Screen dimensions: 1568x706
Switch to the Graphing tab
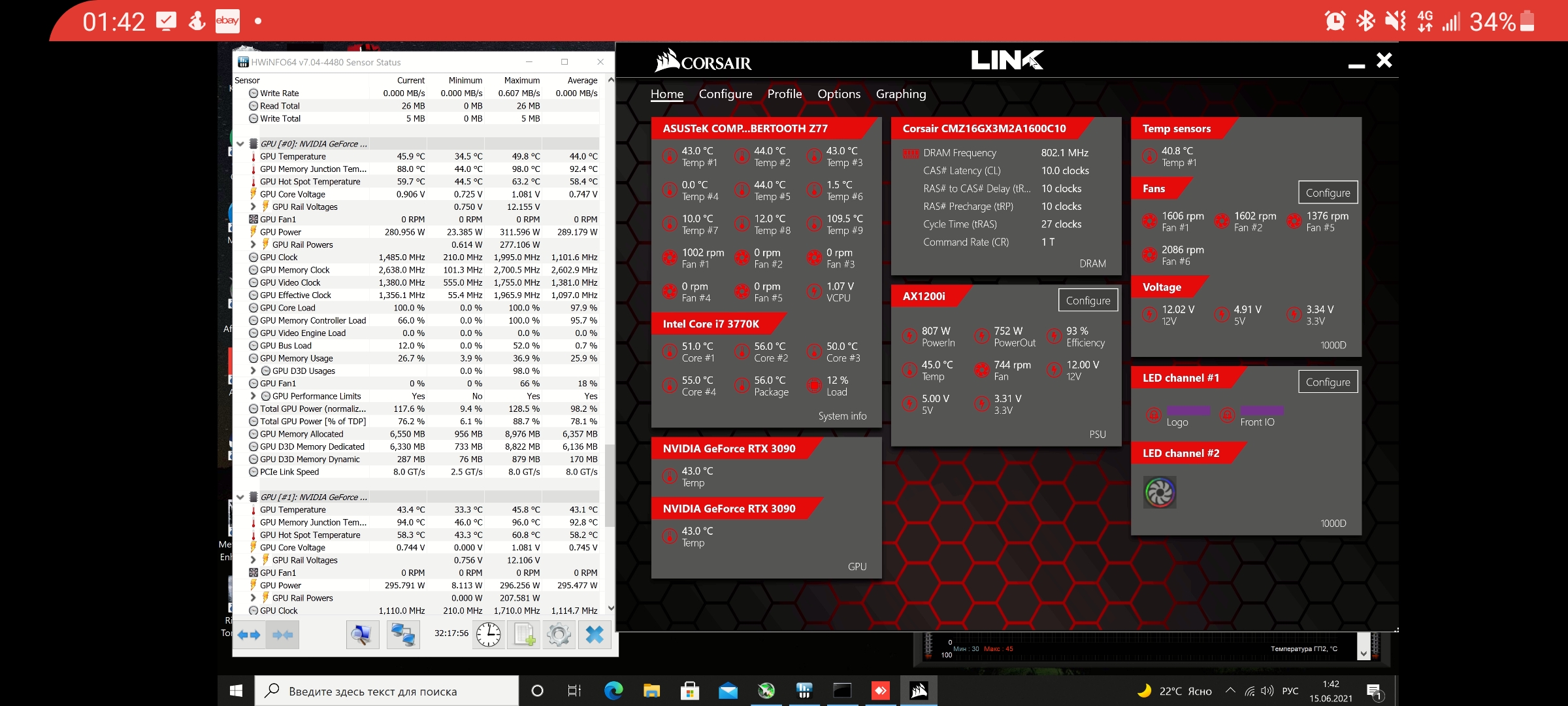(x=900, y=94)
